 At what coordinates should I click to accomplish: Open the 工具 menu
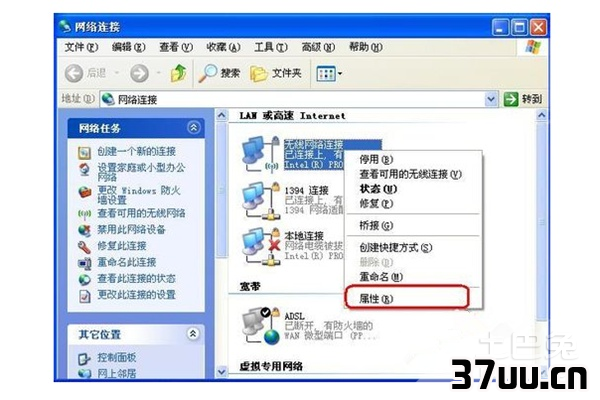271,47
